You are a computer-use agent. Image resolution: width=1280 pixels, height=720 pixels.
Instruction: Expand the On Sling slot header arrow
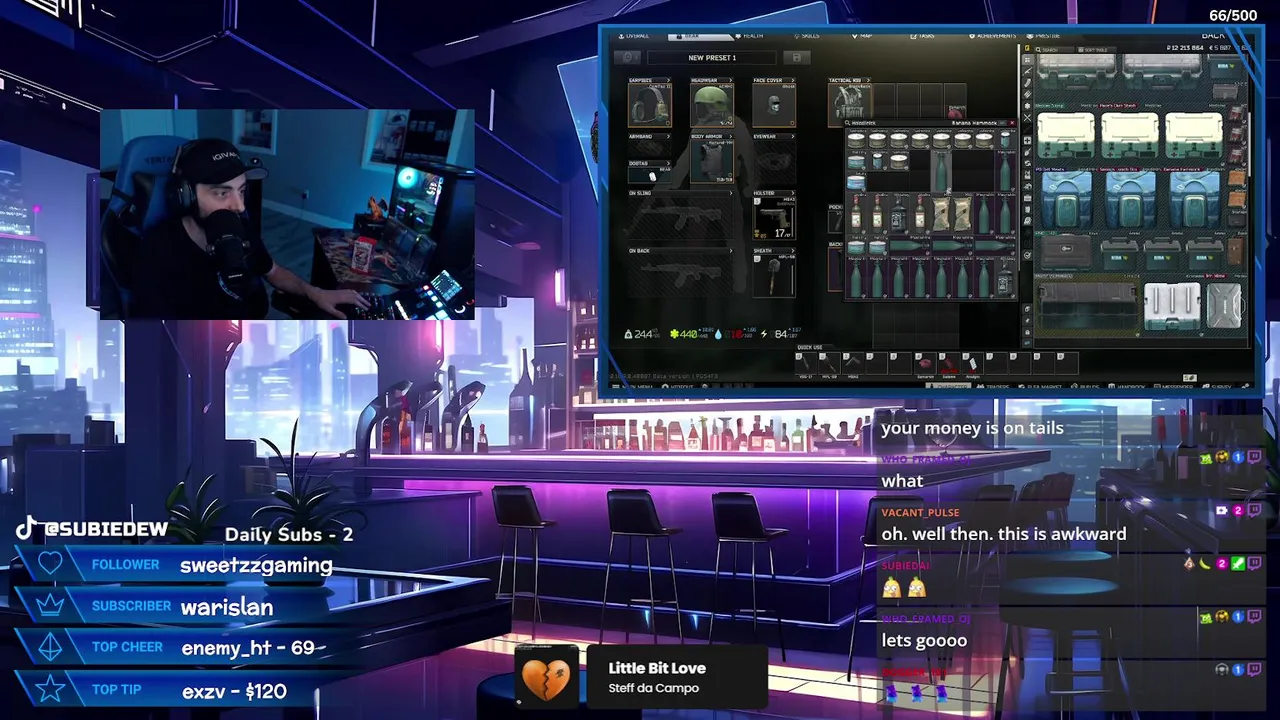pos(731,193)
